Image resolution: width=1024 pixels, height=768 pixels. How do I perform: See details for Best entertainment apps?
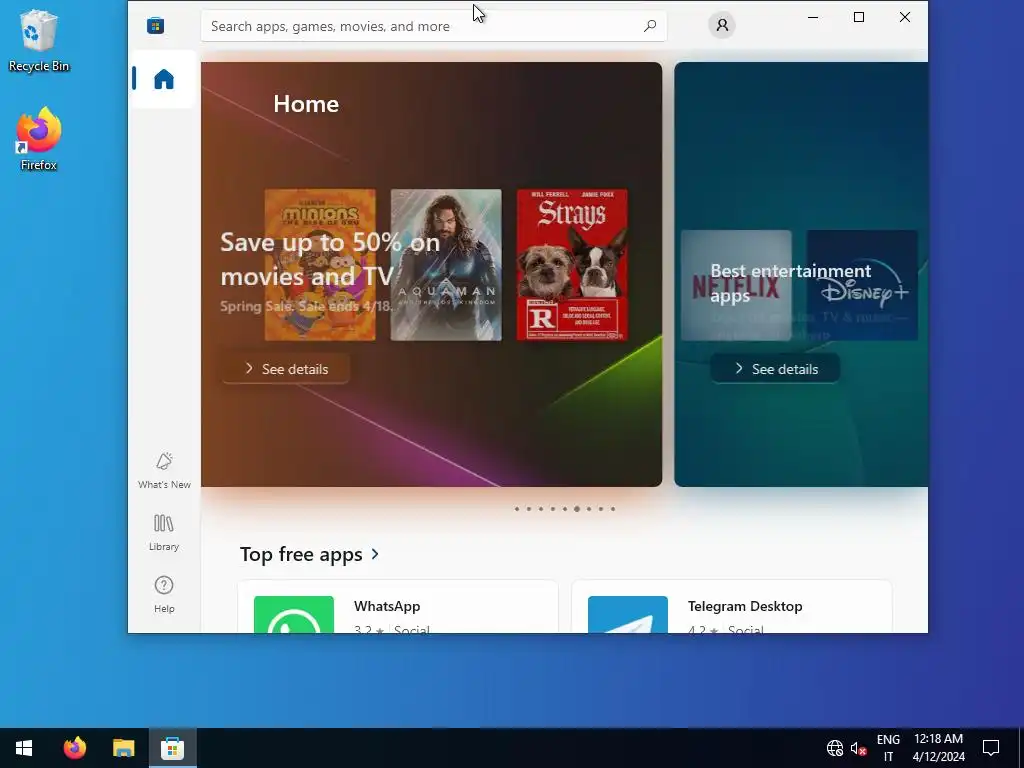(x=775, y=369)
